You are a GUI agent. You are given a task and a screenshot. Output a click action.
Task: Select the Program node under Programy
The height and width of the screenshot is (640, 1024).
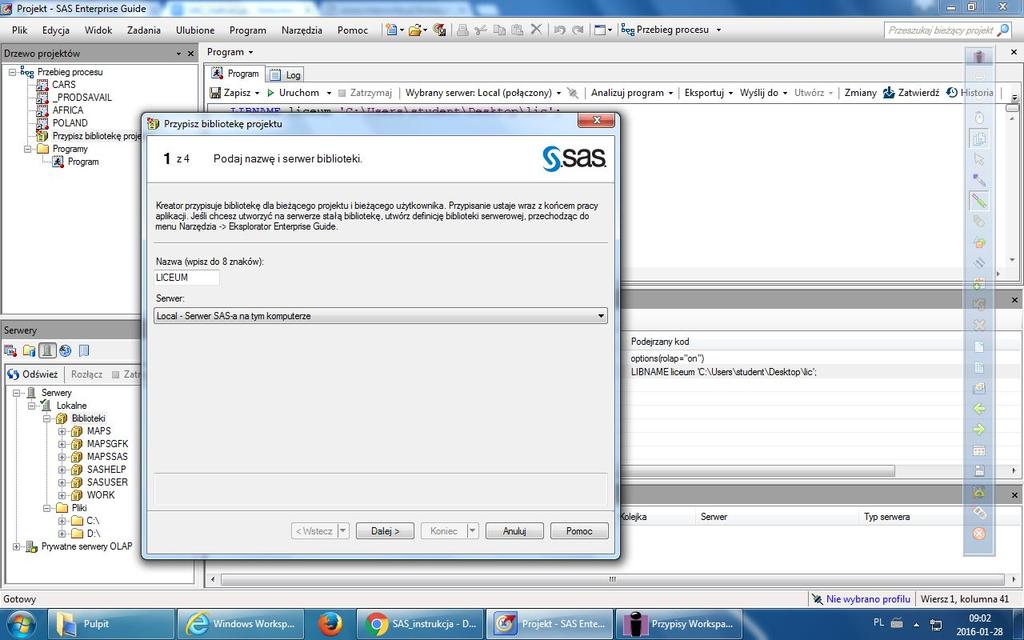click(x=83, y=161)
